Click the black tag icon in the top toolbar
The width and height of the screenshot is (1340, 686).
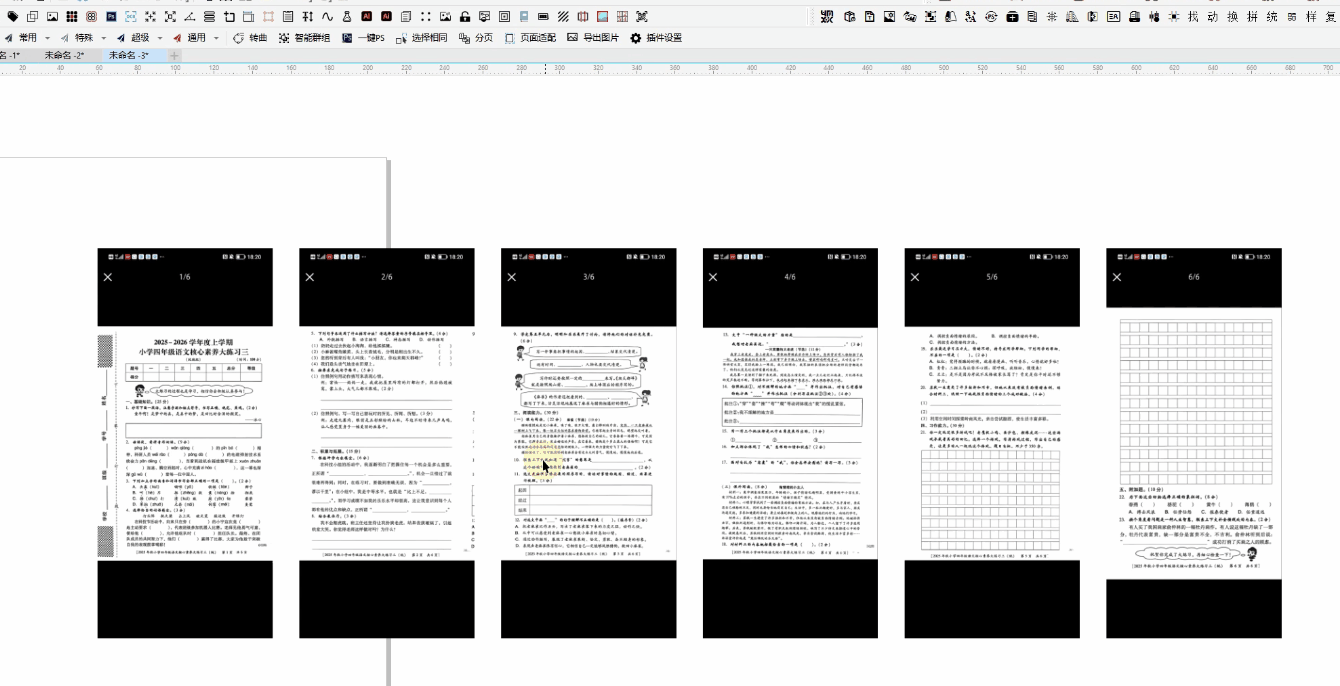click(12, 17)
